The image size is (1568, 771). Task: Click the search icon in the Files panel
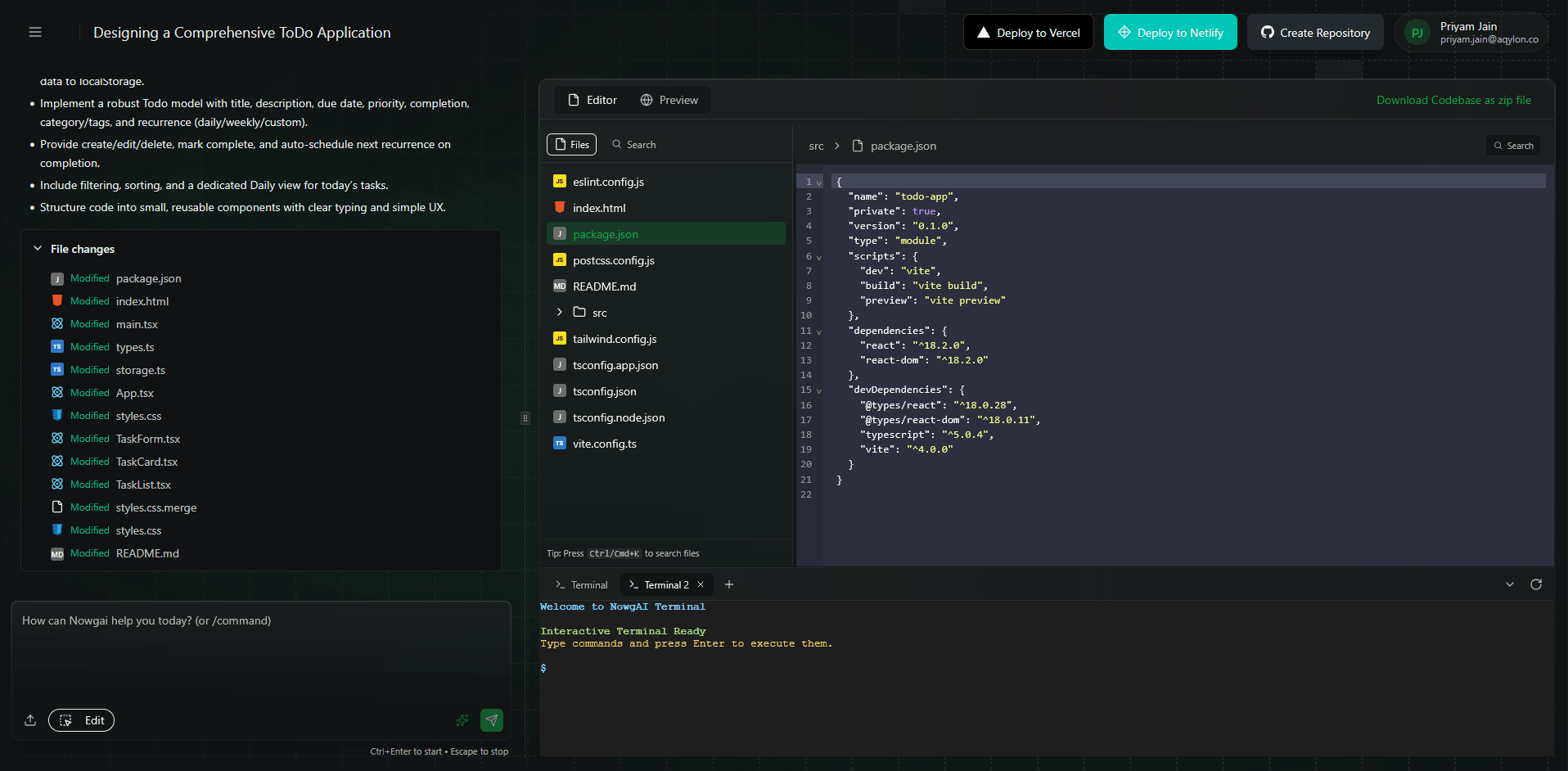[620, 144]
